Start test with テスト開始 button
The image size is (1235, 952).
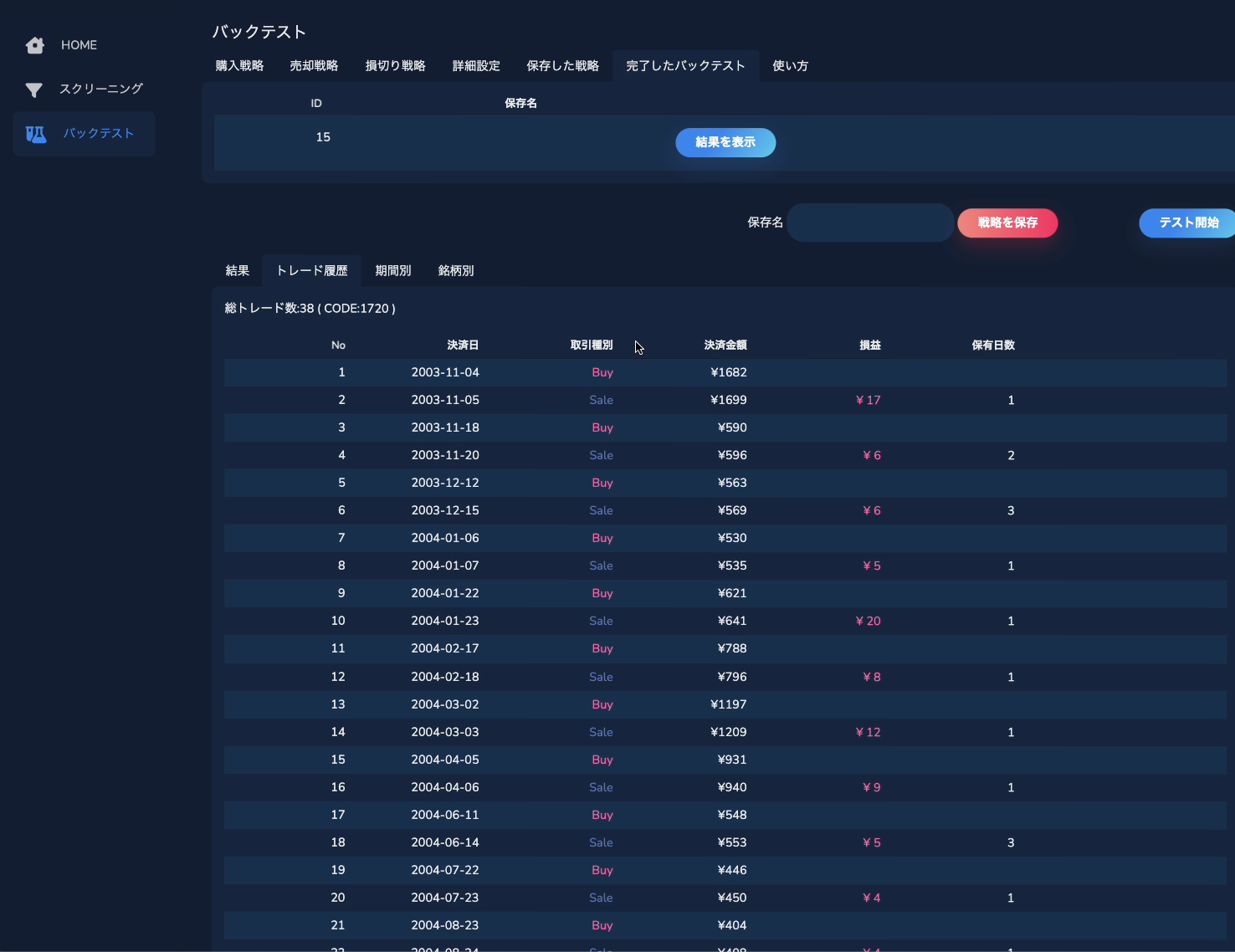pos(1188,223)
